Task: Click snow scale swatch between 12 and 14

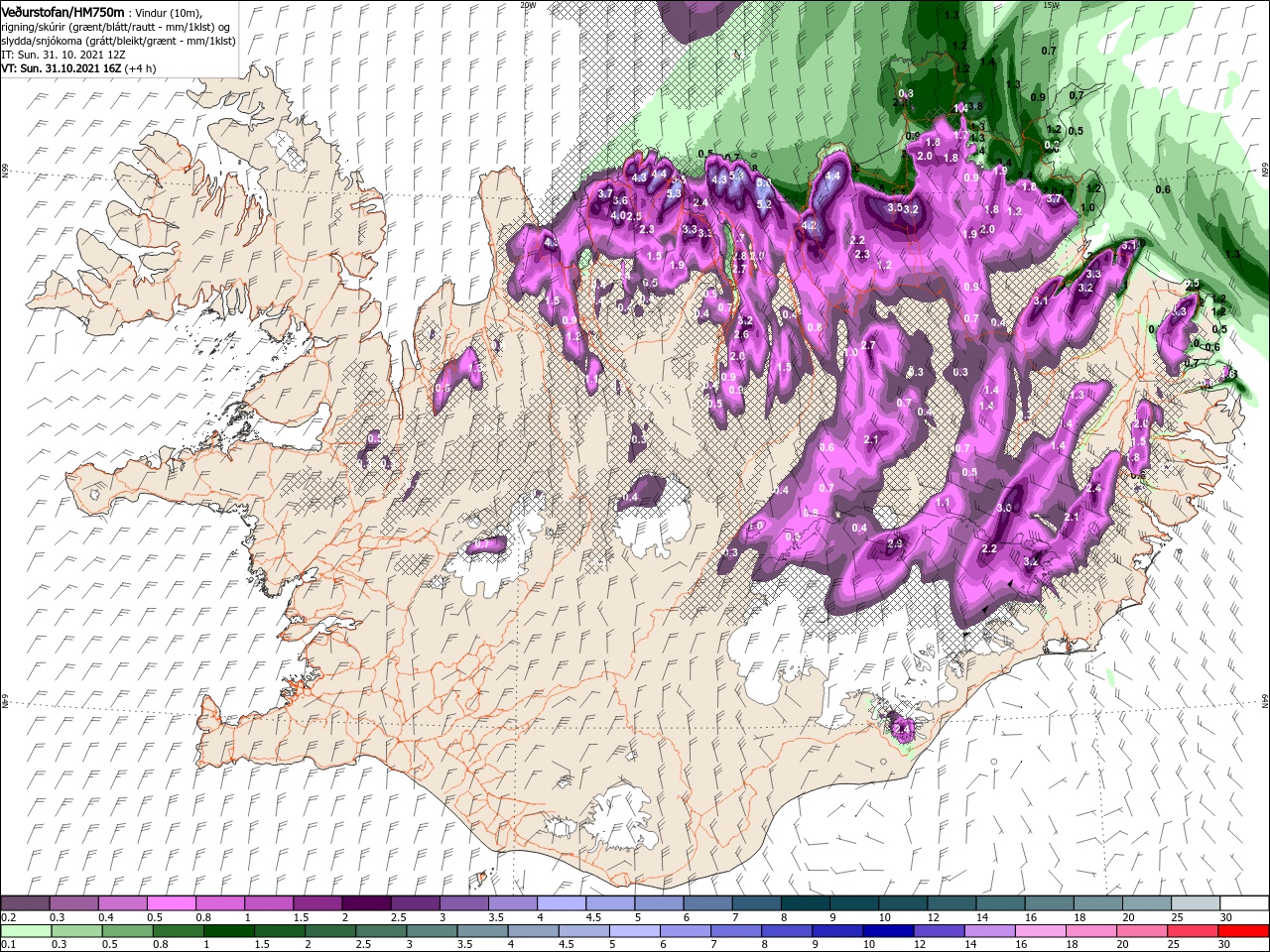Action: click(951, 903)
